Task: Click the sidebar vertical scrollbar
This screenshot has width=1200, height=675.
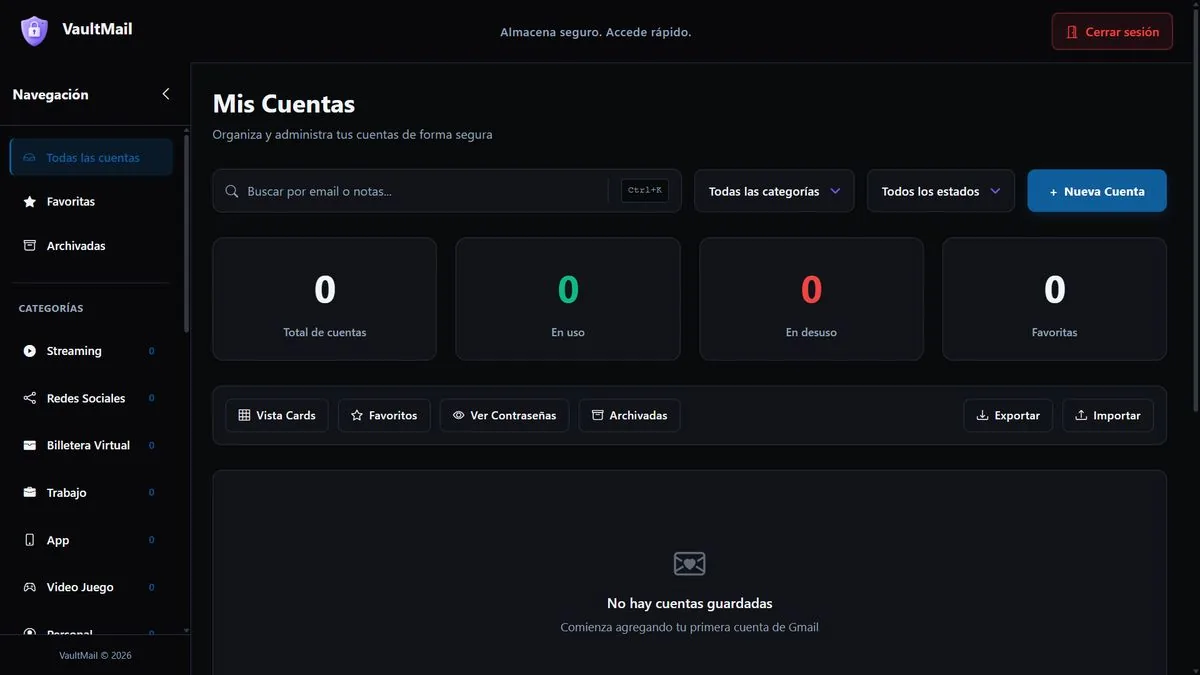Action: 186,231
